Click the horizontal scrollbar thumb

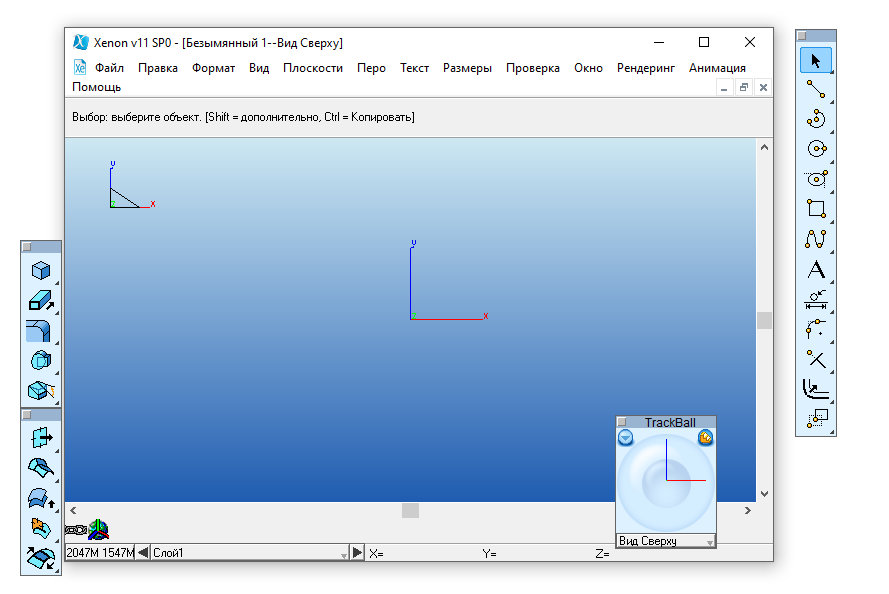pyautogui.click(x=410, y=511)
